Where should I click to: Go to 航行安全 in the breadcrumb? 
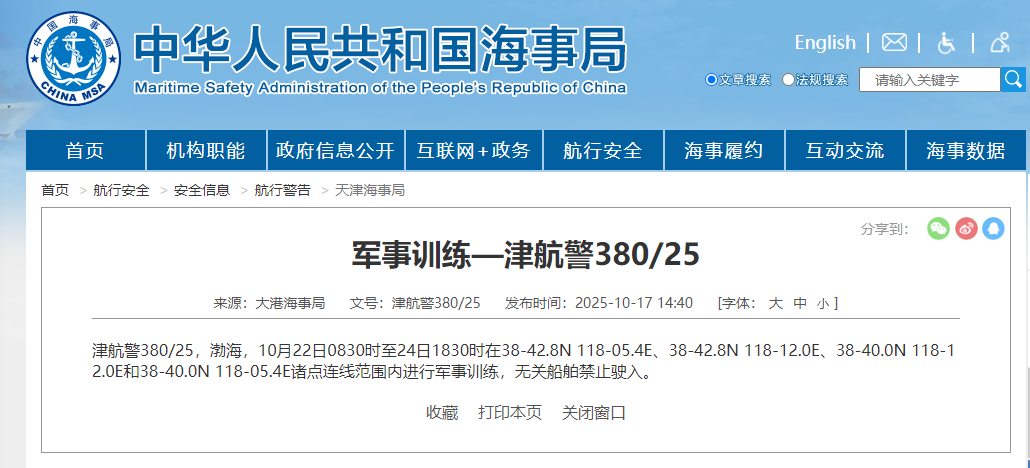tap(122, 191)
